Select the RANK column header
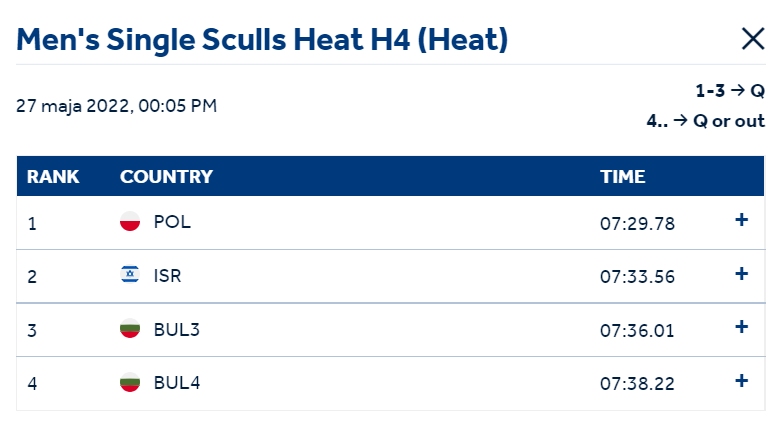The height and width of the screenshot is (426, 776). pos(53,177)
